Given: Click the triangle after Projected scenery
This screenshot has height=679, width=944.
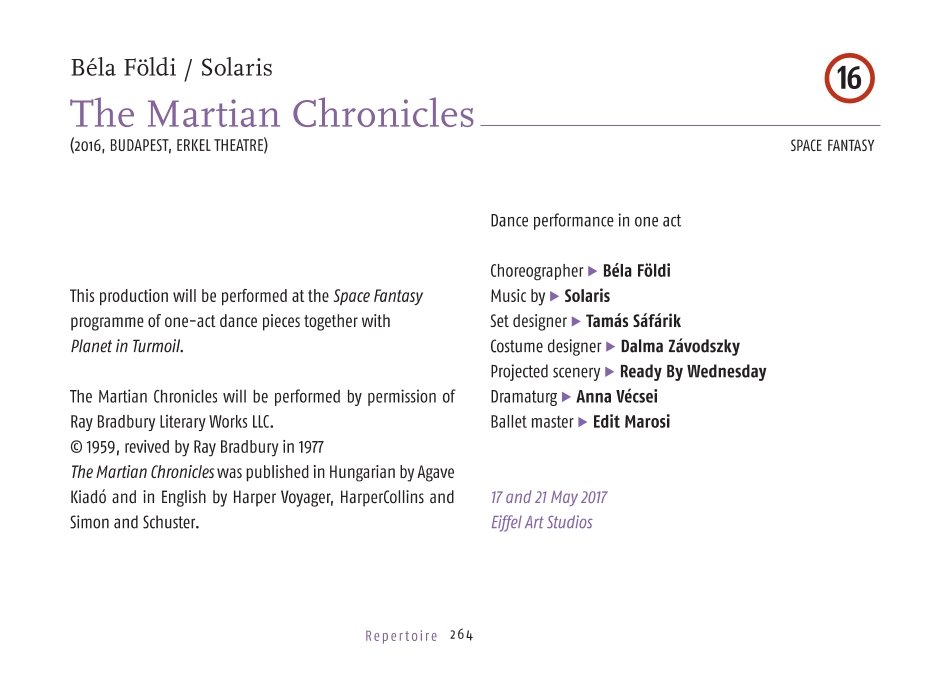Looking at the screenshot, I should click(x=610, y=372).
